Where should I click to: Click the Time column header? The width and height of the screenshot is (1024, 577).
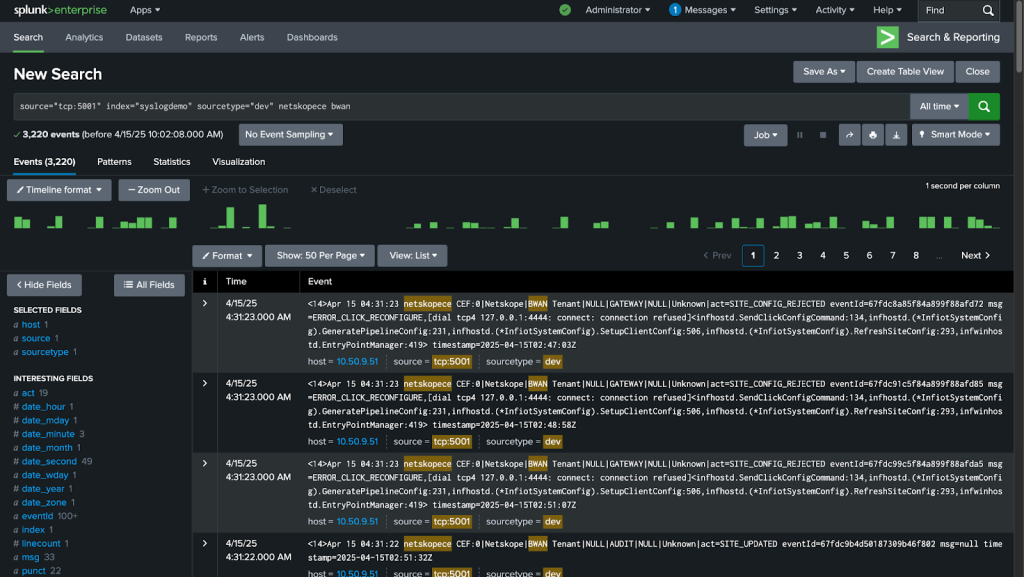236,281
